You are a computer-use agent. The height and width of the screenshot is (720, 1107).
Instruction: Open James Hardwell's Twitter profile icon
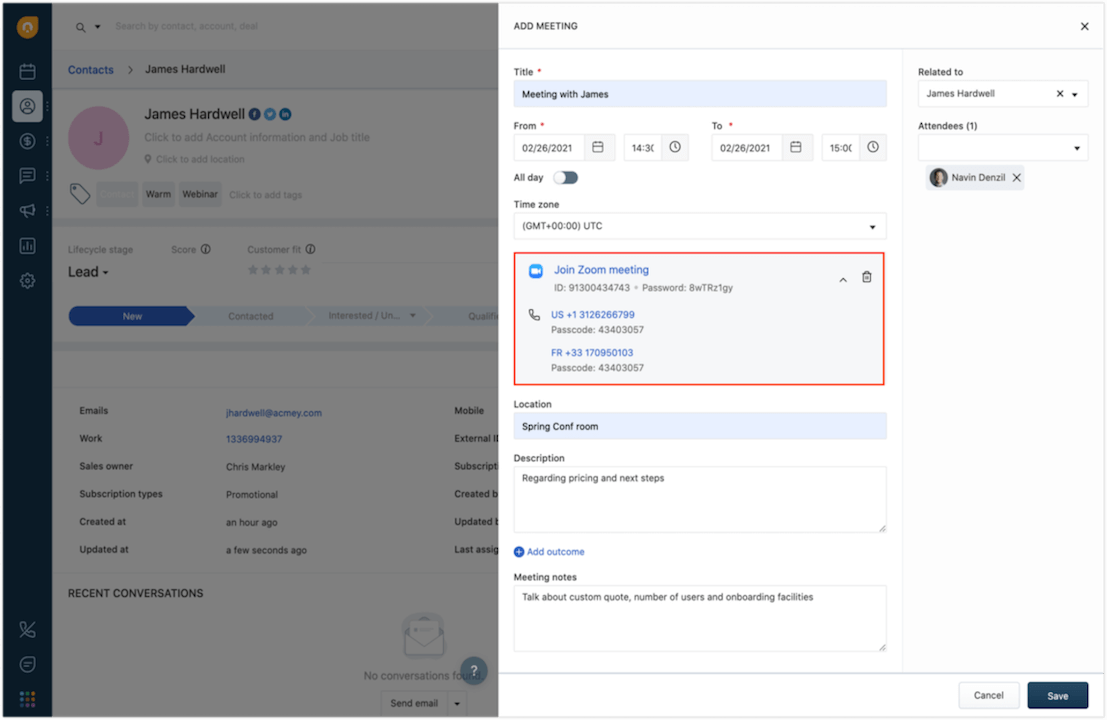[x=271, y=114]
